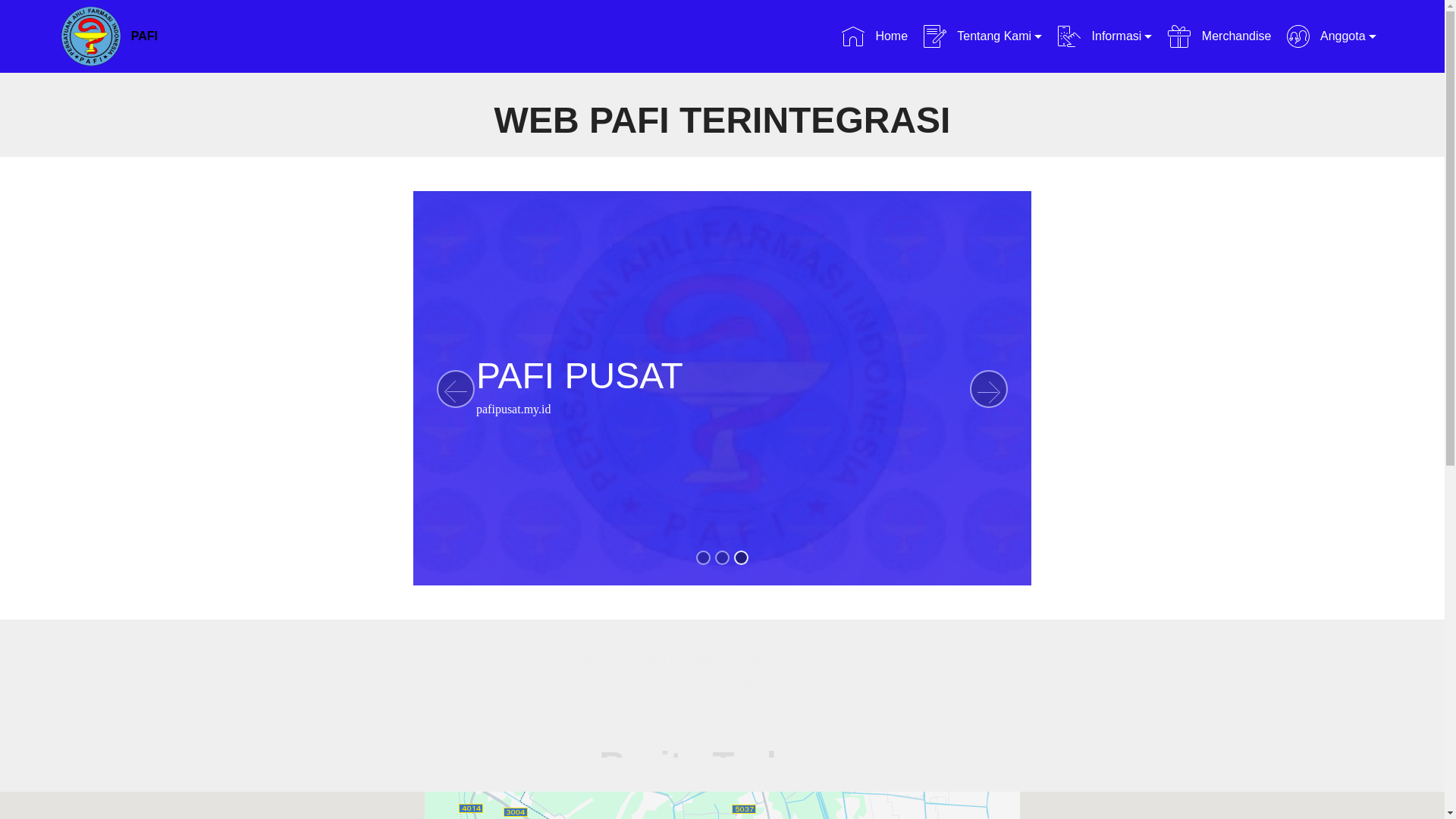This screenshot has width=1456, height=819.
Task: Click the 4014 road marker on map
Action: [471, 808]
